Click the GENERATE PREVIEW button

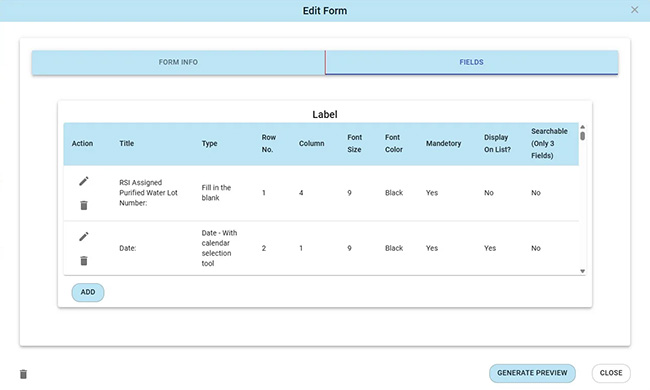(x=532, y=373)
